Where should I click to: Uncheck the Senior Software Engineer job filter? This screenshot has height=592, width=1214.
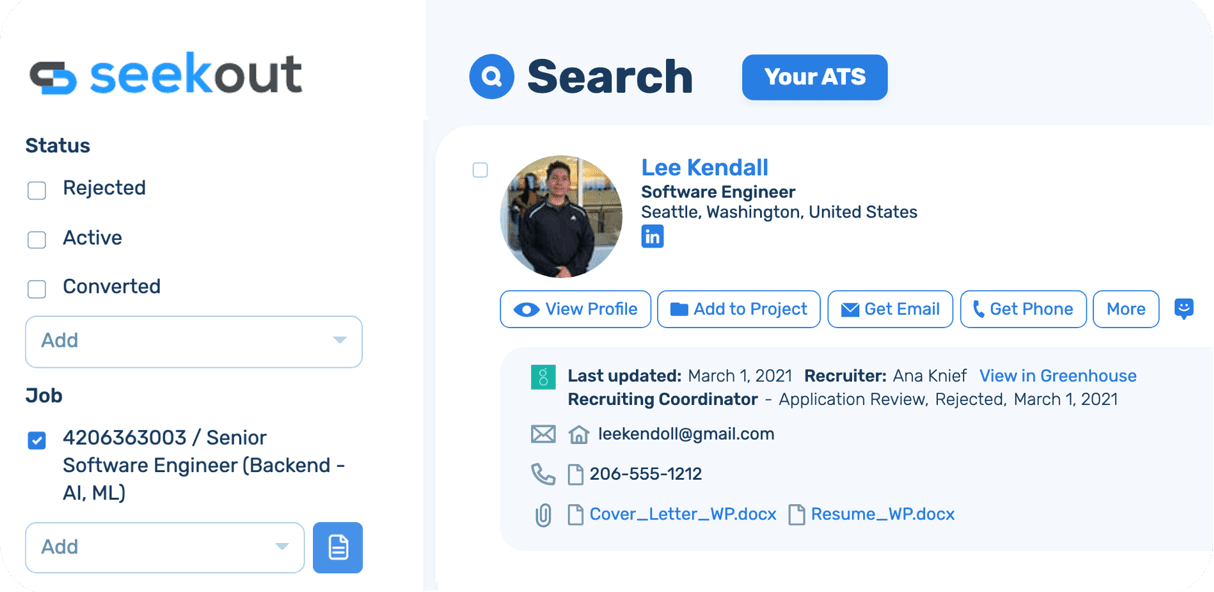(x=37, y=440)
